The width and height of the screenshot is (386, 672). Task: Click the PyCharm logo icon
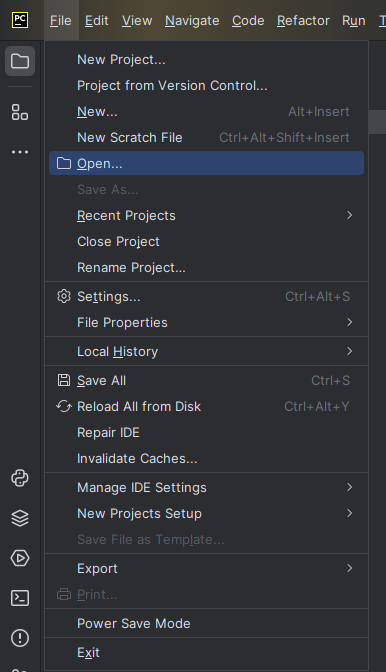20,20
